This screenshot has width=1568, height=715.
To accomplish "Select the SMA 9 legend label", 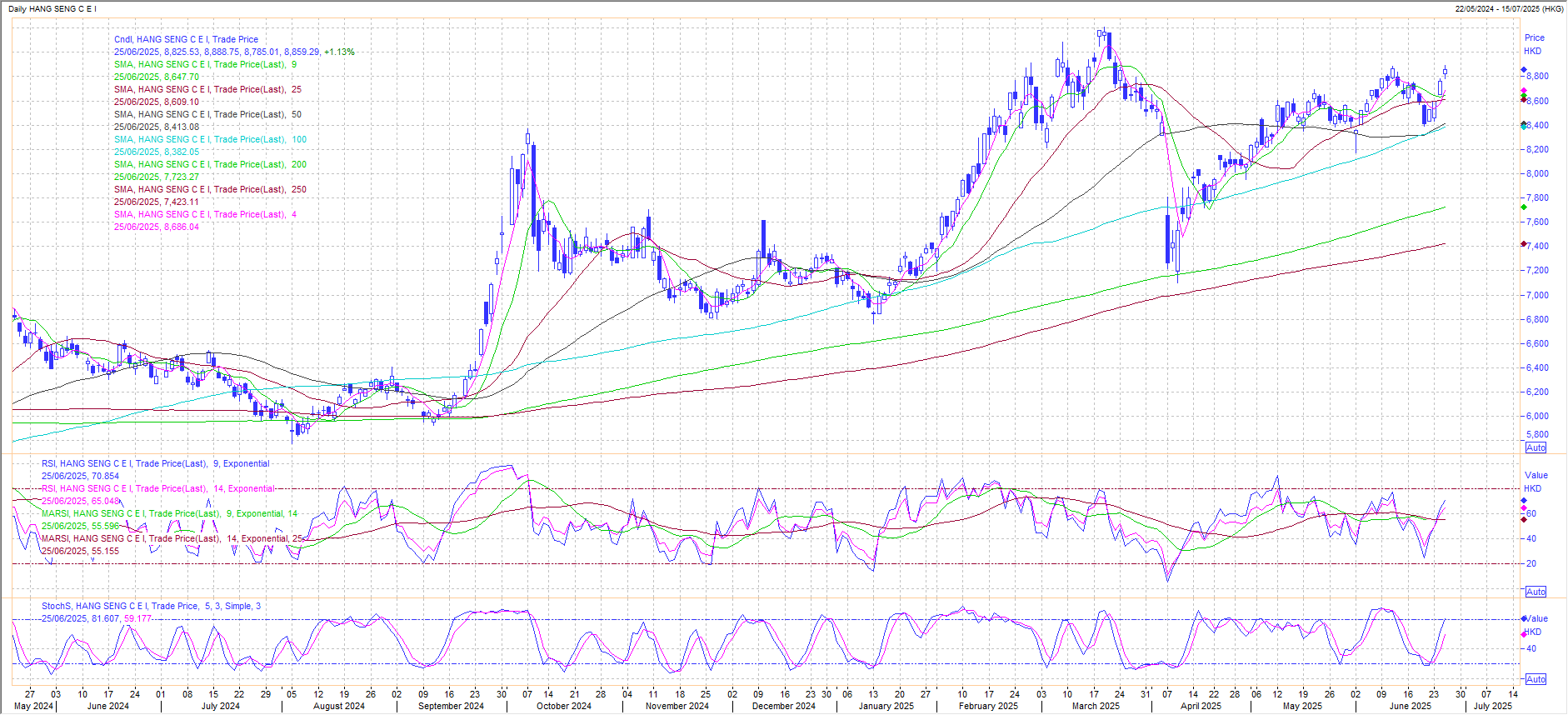I will [205, 64].
